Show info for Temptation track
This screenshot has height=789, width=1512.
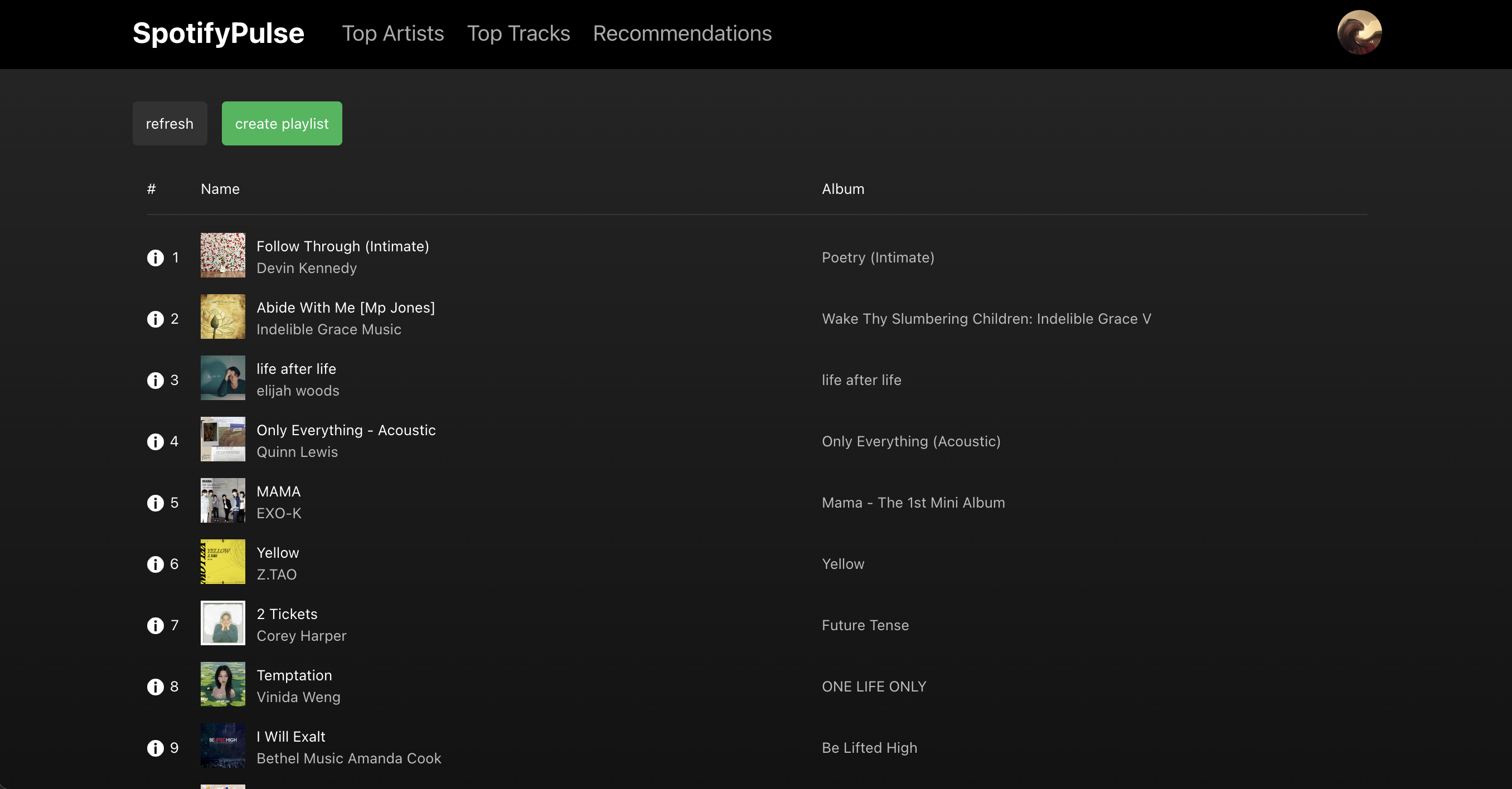[155, 687]
